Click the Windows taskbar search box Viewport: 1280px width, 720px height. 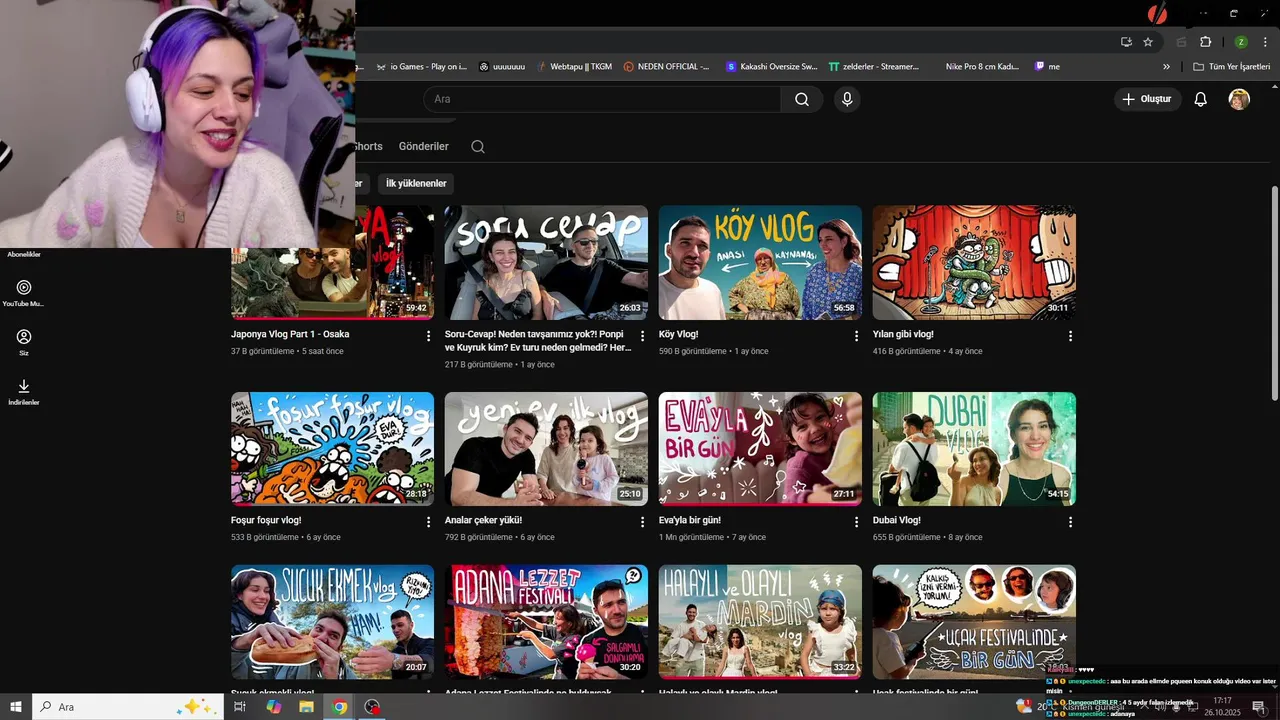click(x=127, y=707)
